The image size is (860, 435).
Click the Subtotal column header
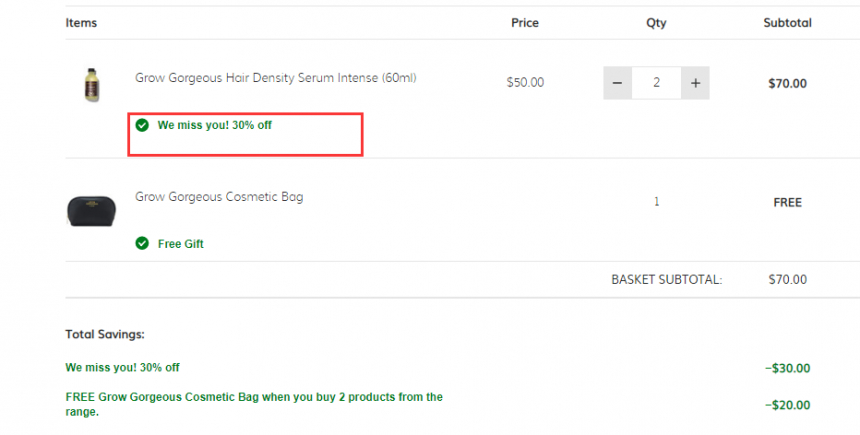[x=788, y=22]
